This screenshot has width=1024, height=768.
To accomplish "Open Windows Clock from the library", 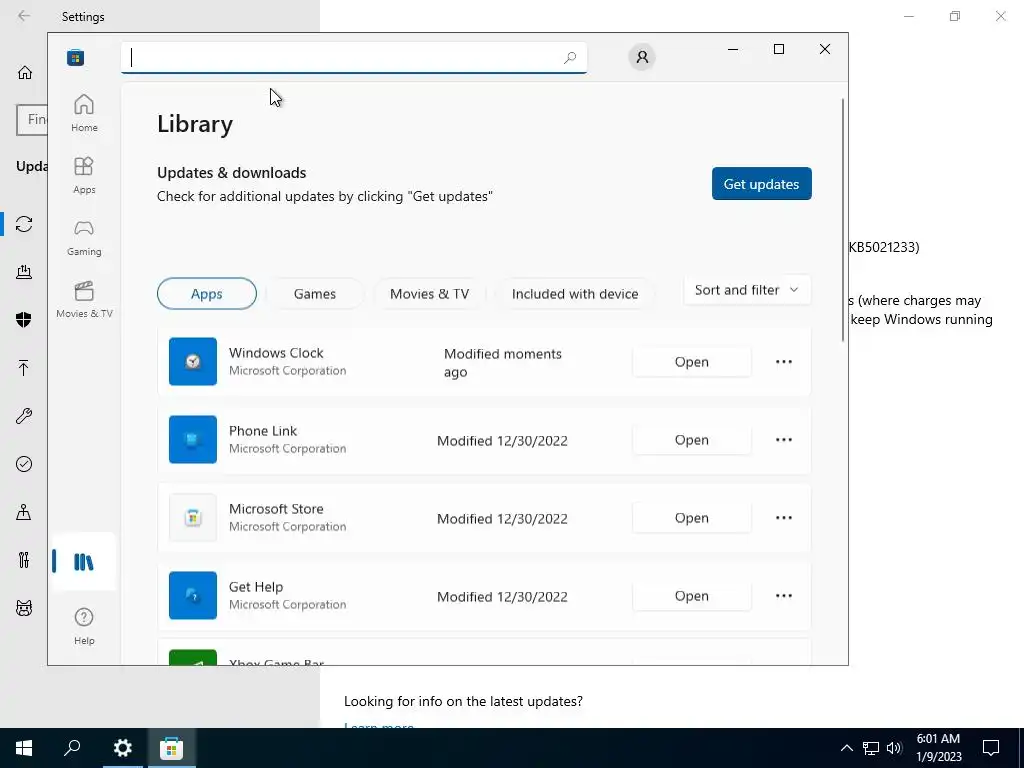I will click(x=692, y=362).
